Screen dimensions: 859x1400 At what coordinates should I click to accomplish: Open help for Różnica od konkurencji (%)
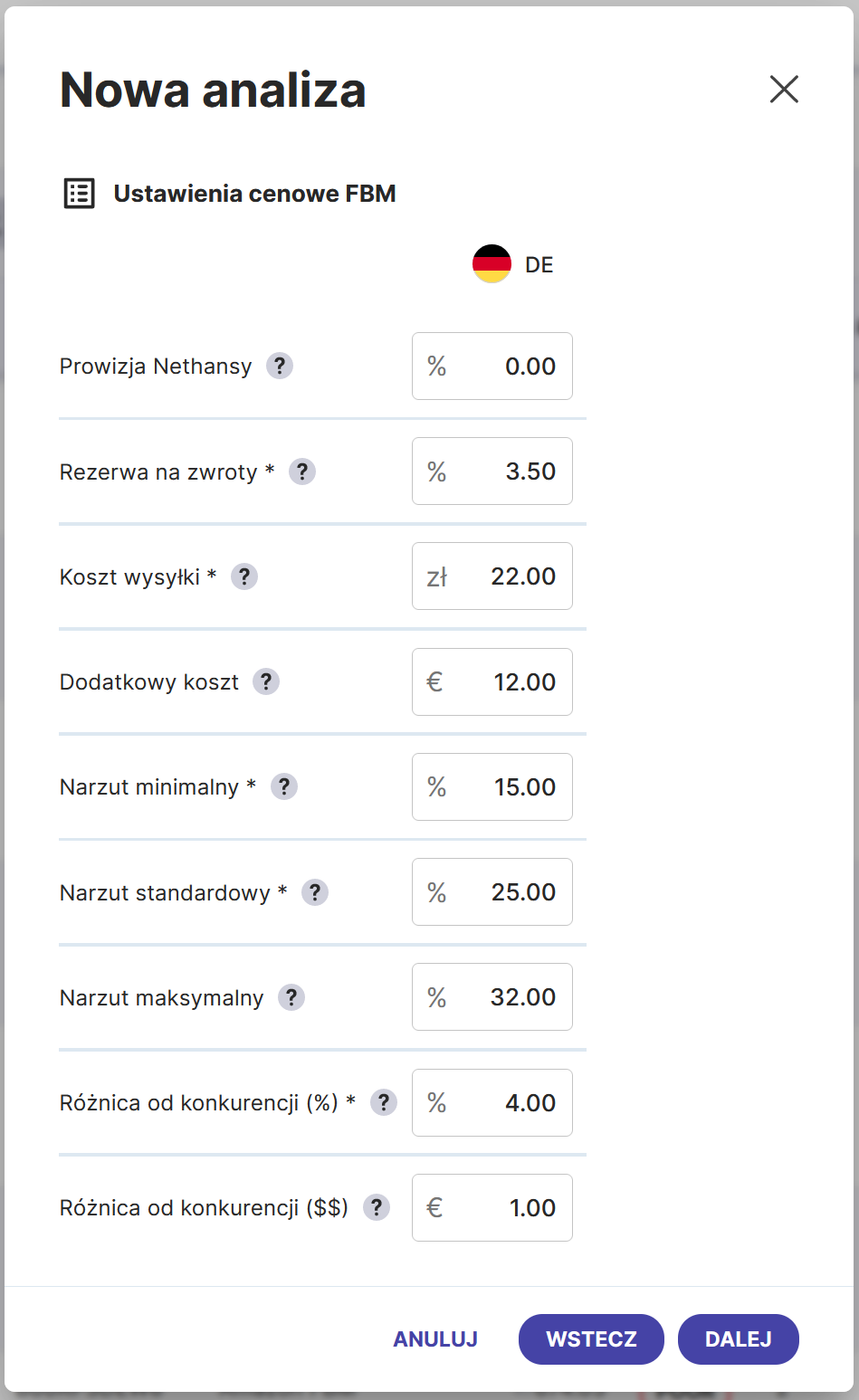pyautogui.click(x=384, y=1102)
